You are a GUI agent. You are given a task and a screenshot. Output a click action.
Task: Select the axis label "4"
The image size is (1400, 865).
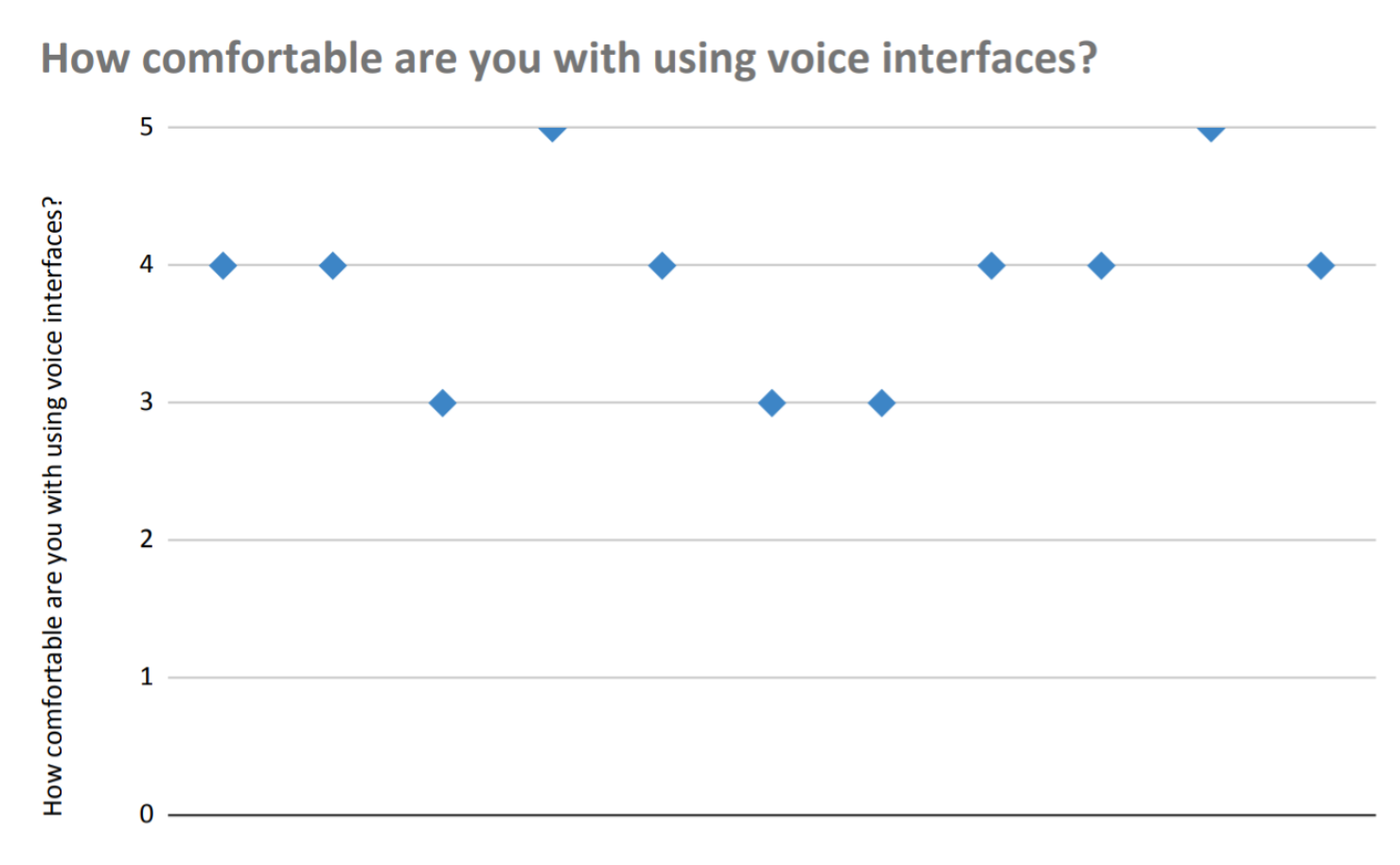point(146,265)
